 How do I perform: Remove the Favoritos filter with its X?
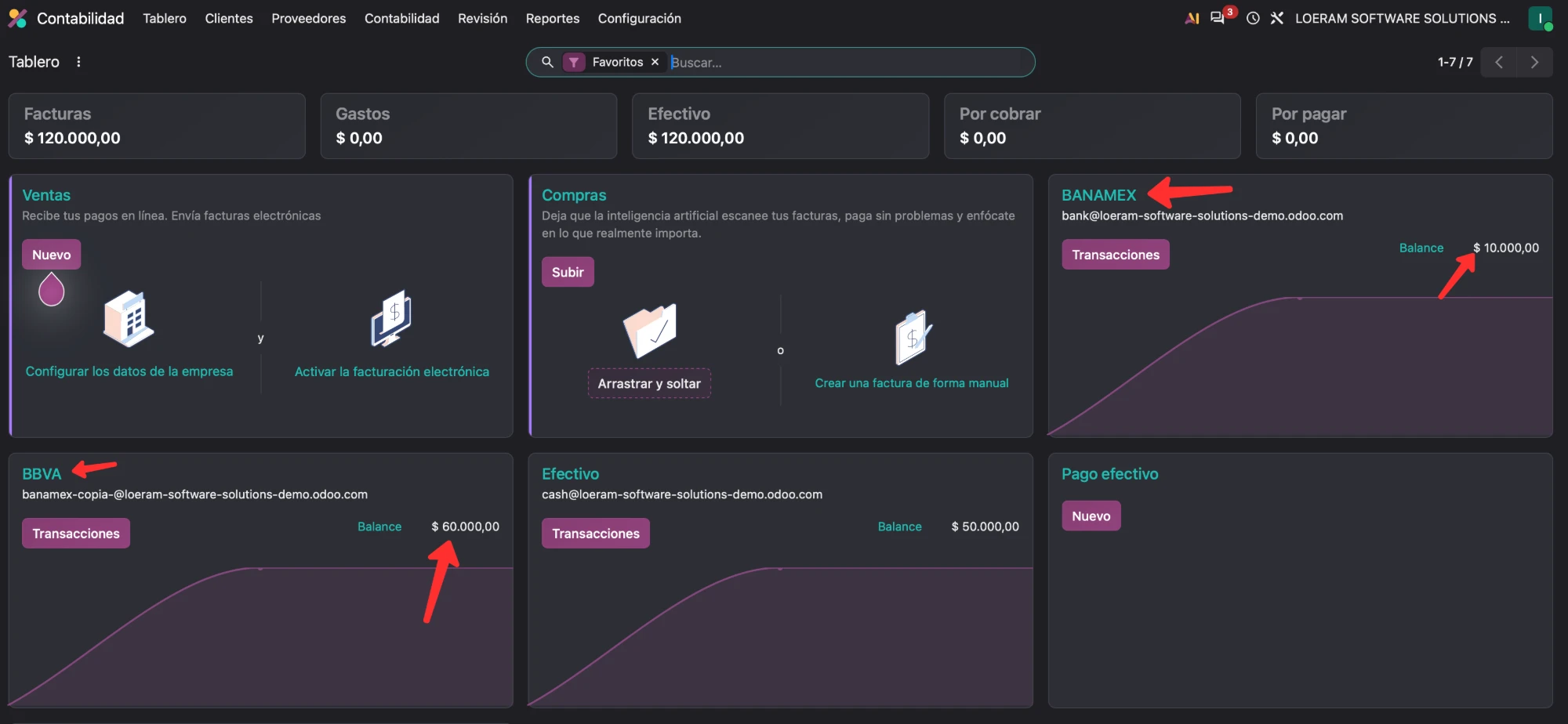[x=655, y=62]
